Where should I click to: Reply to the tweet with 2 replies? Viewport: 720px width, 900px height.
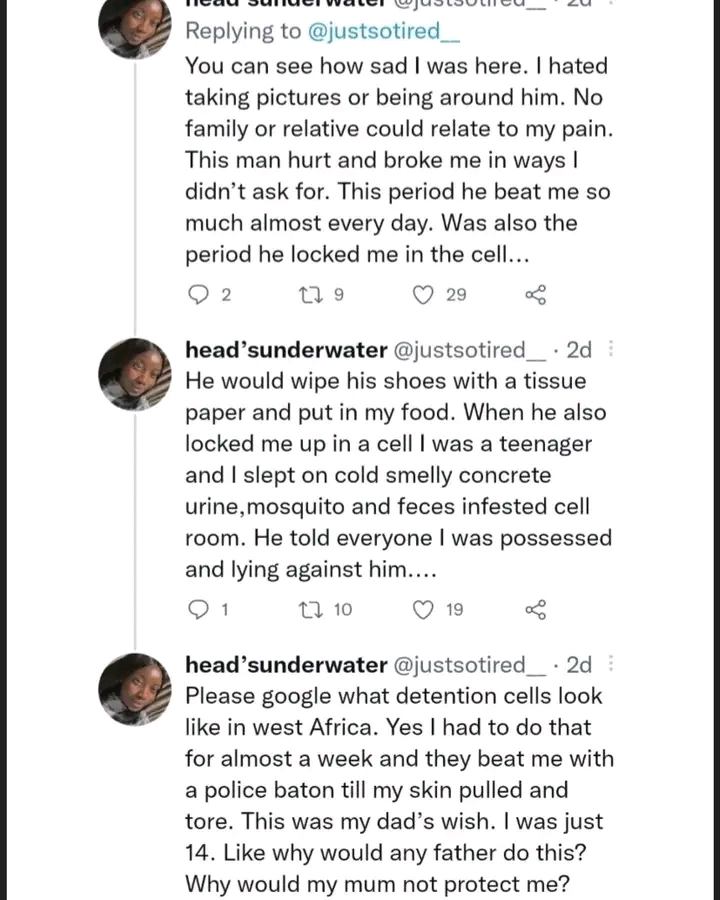[198, 294]
